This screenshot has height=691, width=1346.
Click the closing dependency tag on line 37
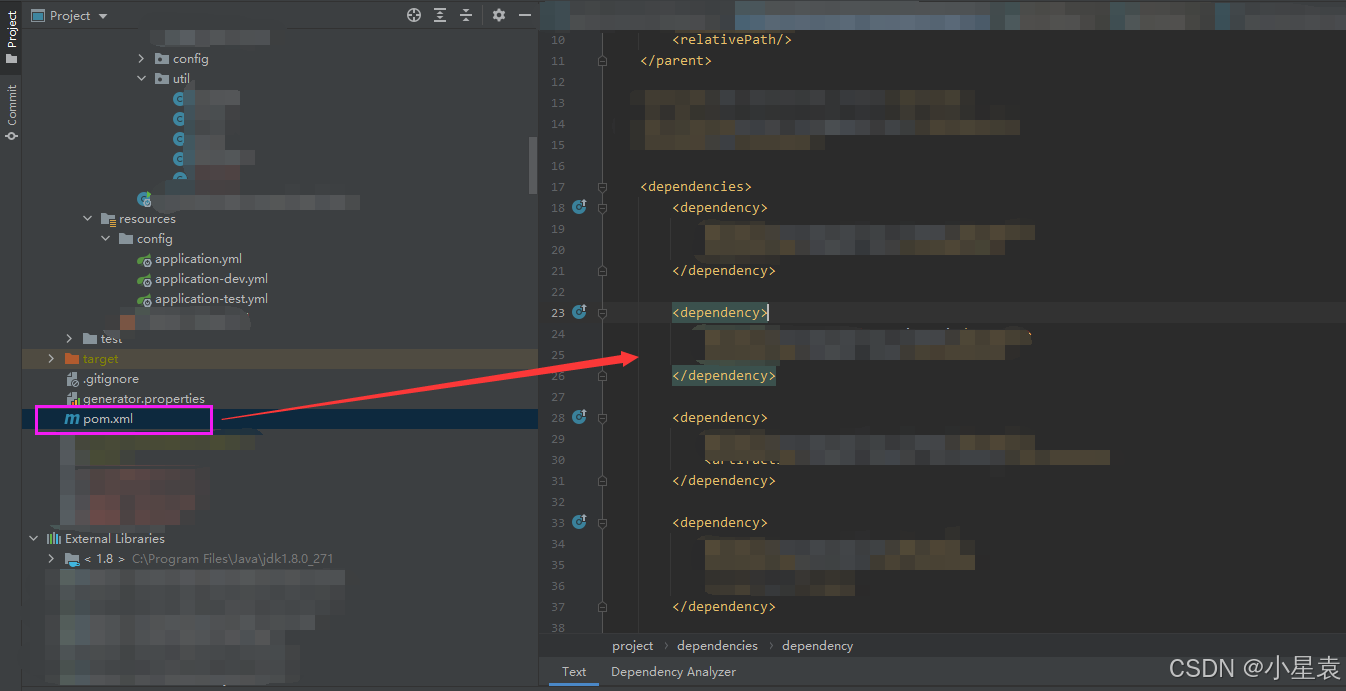(724, 607)
